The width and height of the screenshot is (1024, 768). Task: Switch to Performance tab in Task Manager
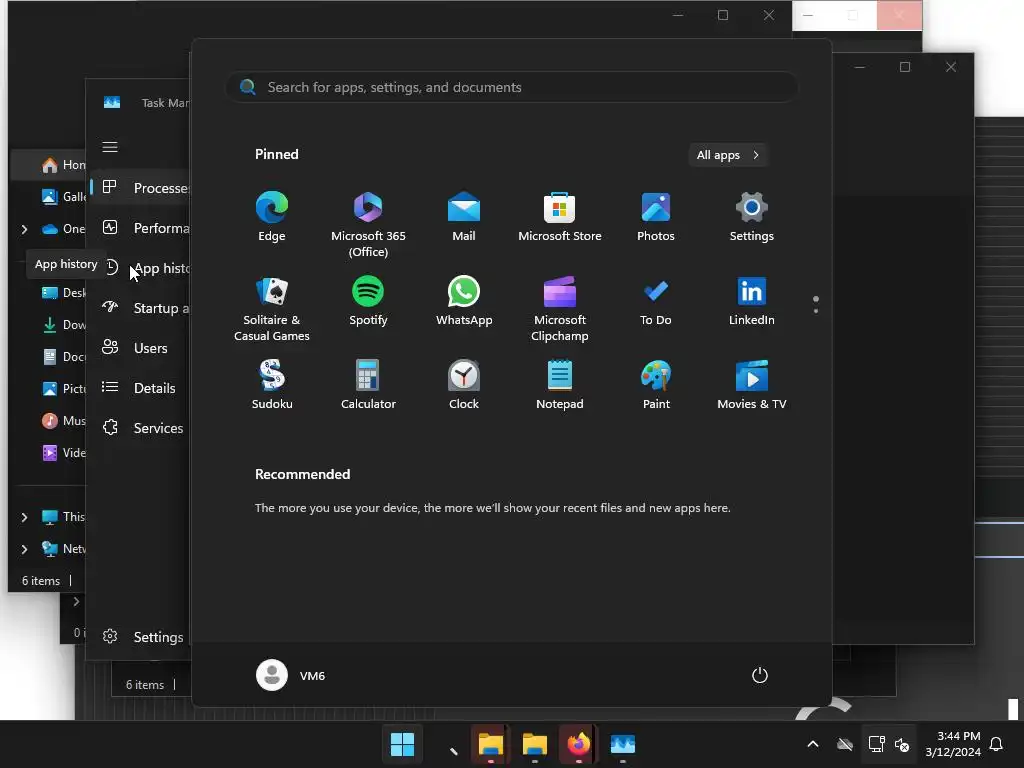tap(141, 228)
